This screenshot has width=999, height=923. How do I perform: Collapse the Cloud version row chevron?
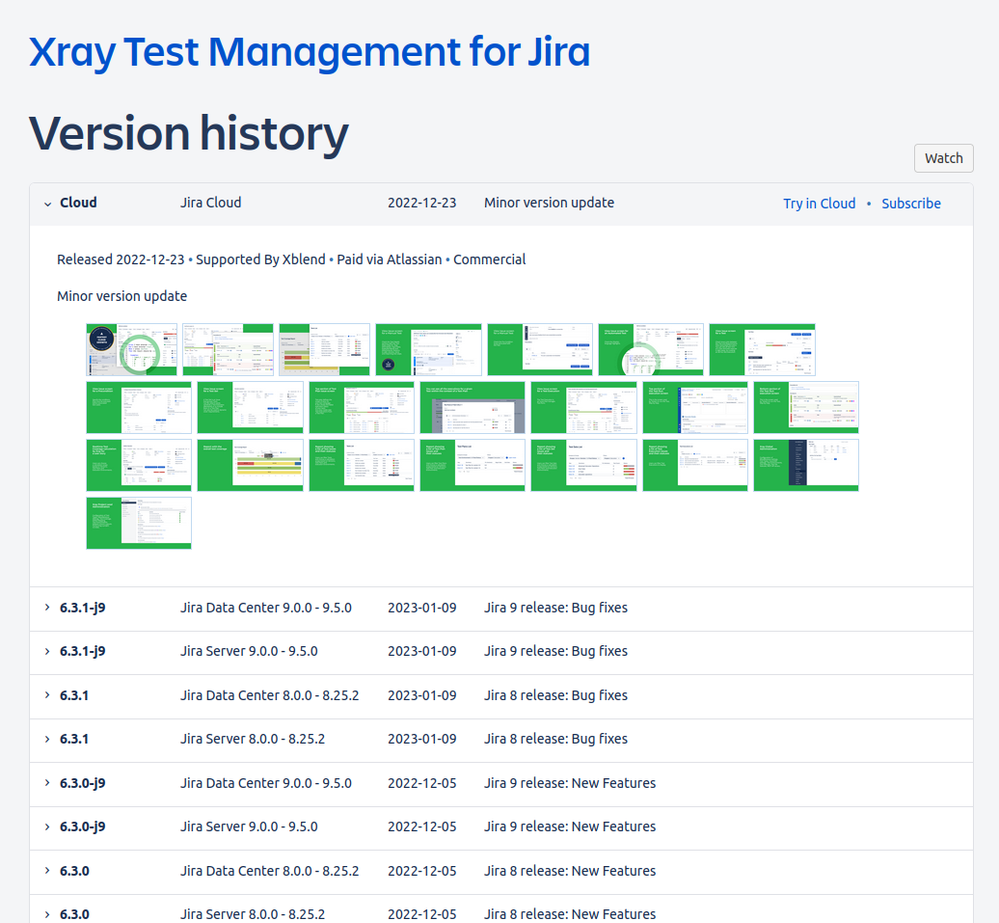47,204
